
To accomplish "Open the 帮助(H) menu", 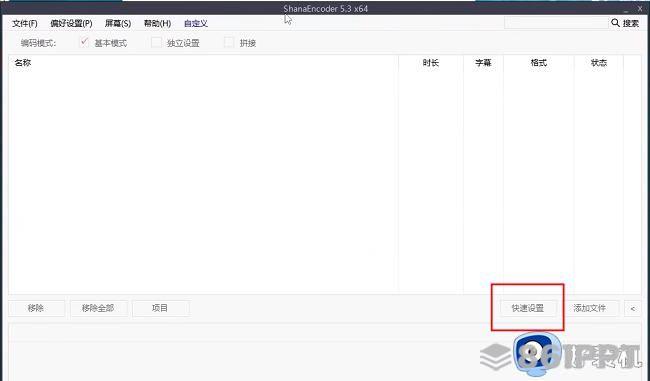I will point(158,23).
